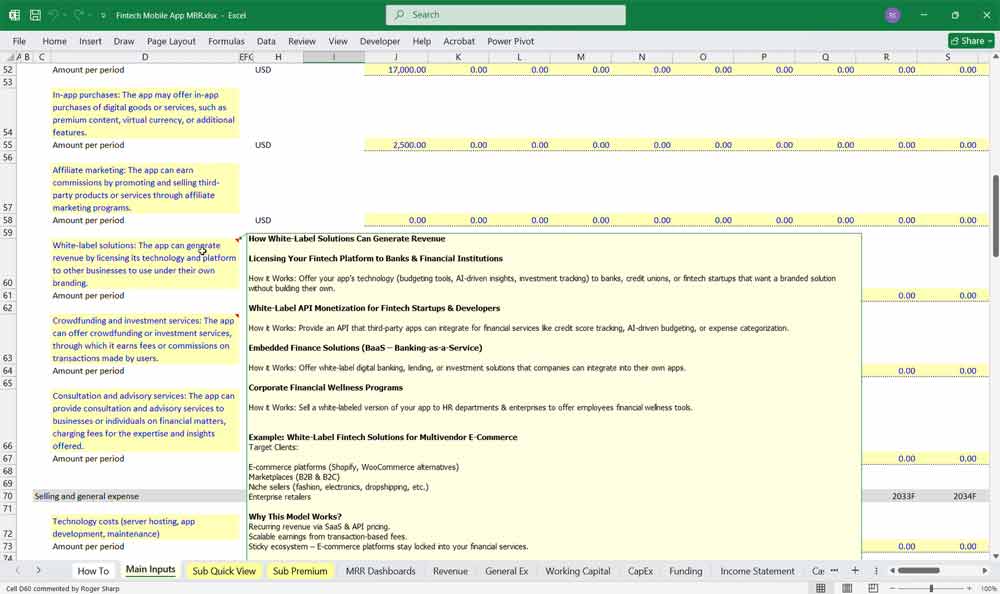
Task: Click the Excel app logo icon
Action: tap(14, 15)
